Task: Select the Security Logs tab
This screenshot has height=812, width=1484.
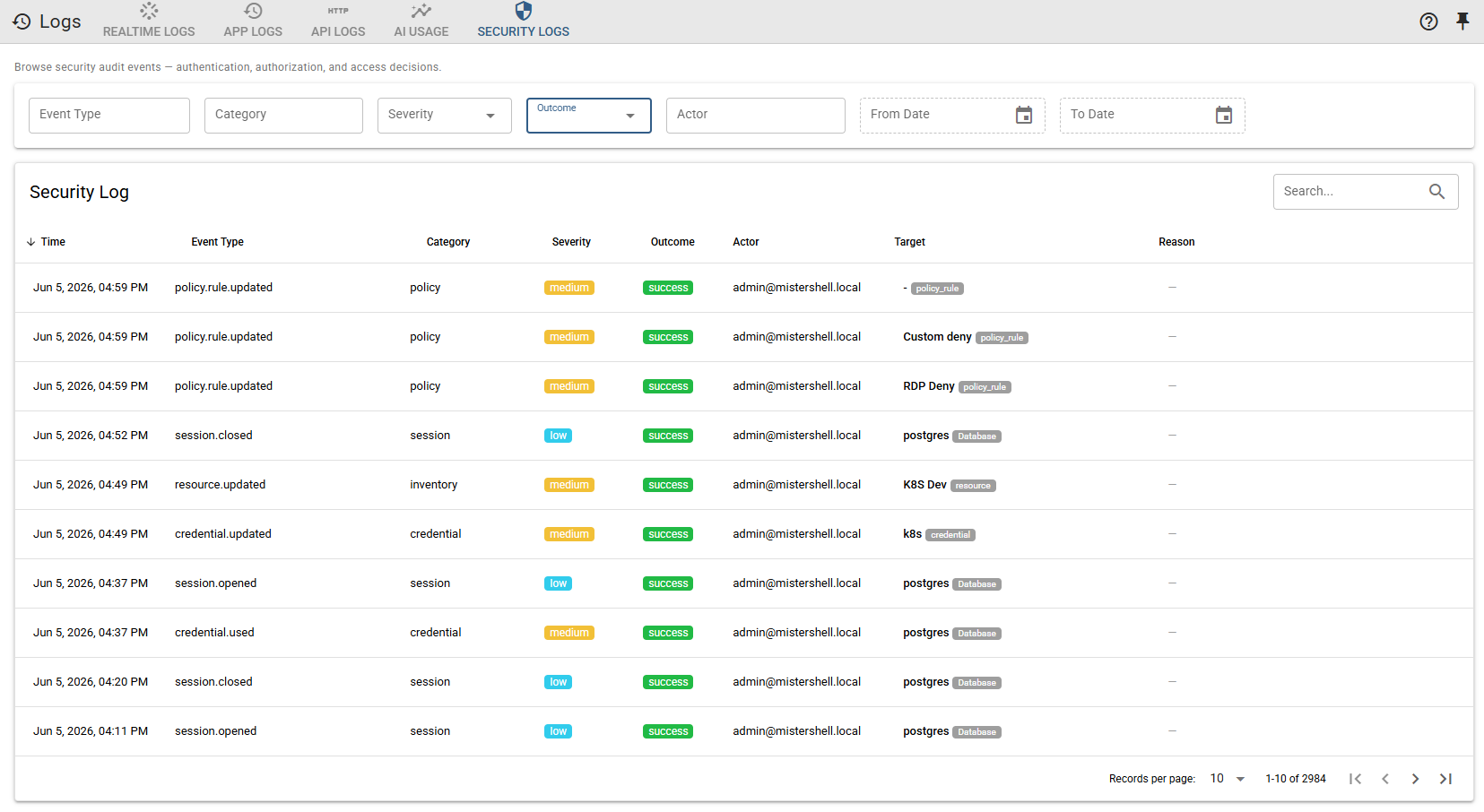Action: coord(524,22)
